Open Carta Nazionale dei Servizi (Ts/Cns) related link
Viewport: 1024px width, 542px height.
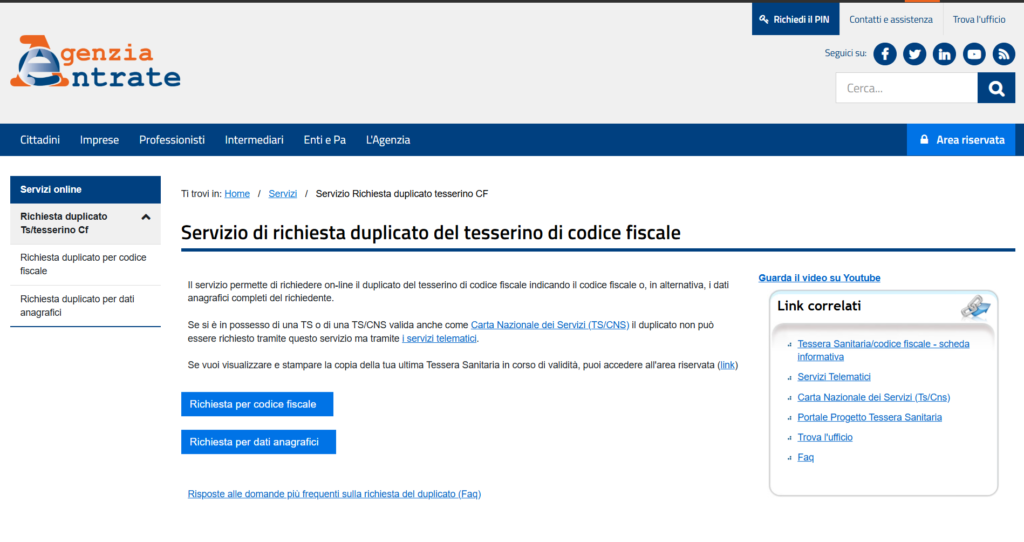[x=873, y=397]
